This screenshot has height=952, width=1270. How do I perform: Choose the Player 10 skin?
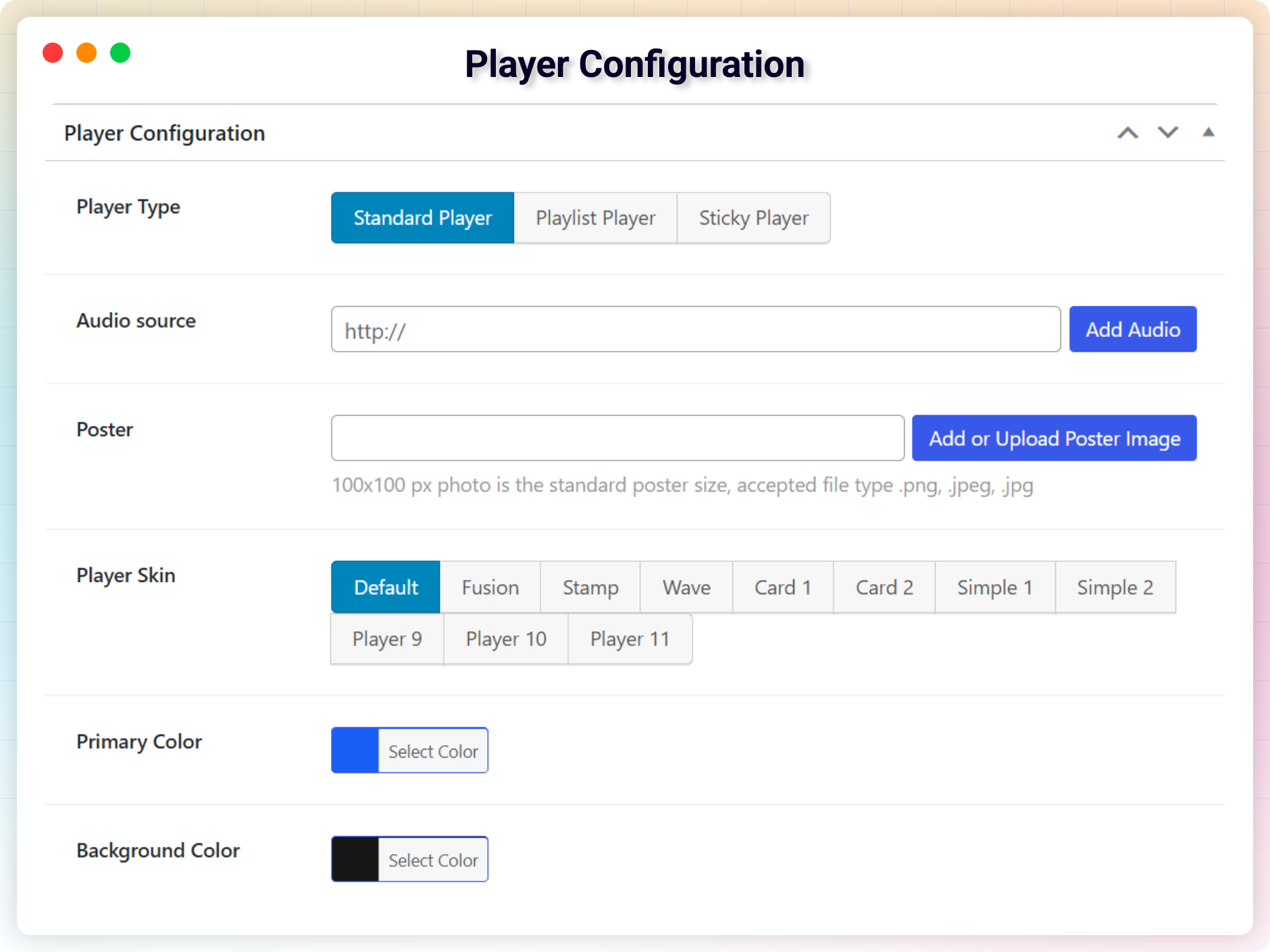point(506,639)
